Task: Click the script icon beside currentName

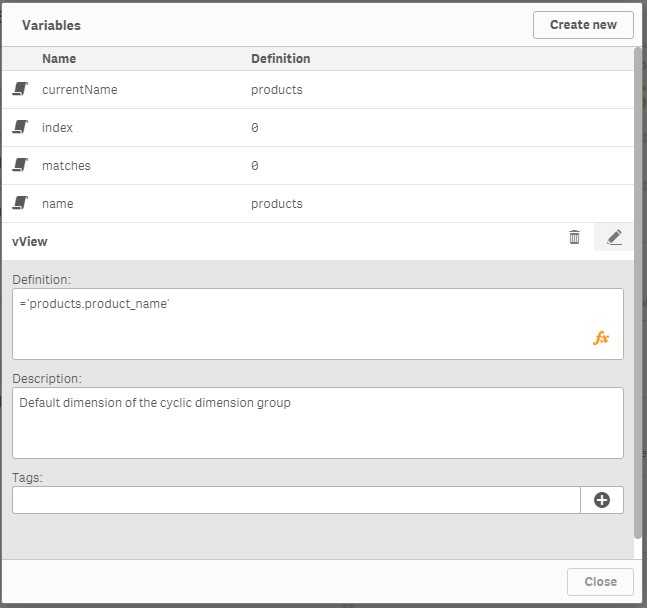Action: pyautogui.click(x=20, y=89)
